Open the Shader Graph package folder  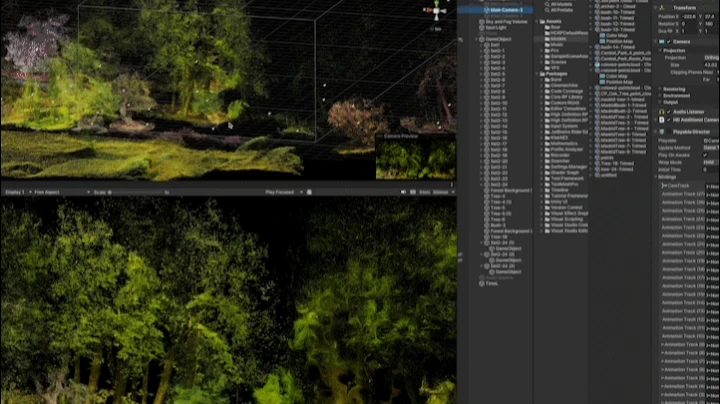[564, 173]
